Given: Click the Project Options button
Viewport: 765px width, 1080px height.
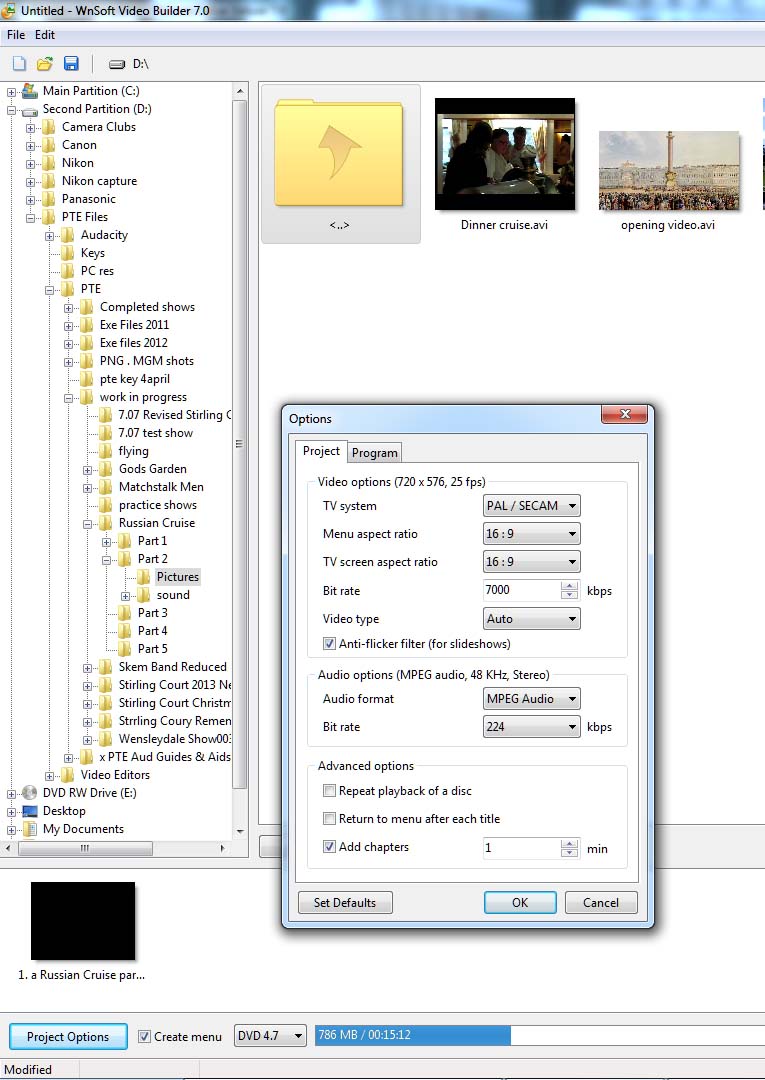Looking at the screenshot, I should pos(68,1037).
